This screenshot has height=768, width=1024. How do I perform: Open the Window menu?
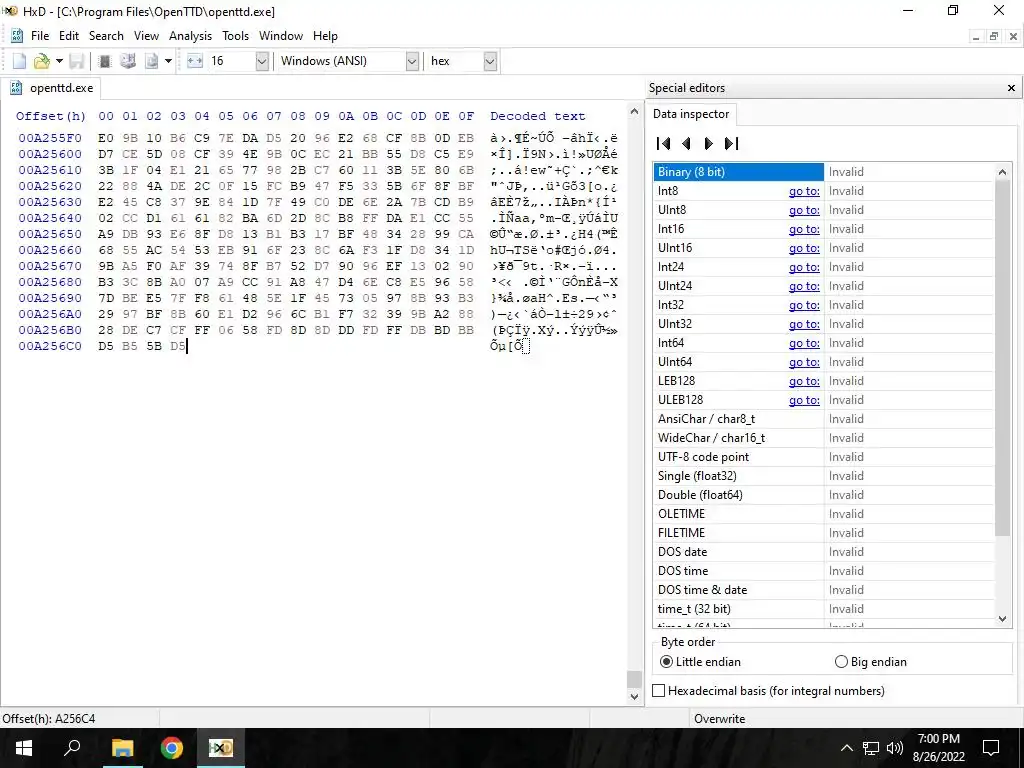pyautogui.click(x=281, y=36)
